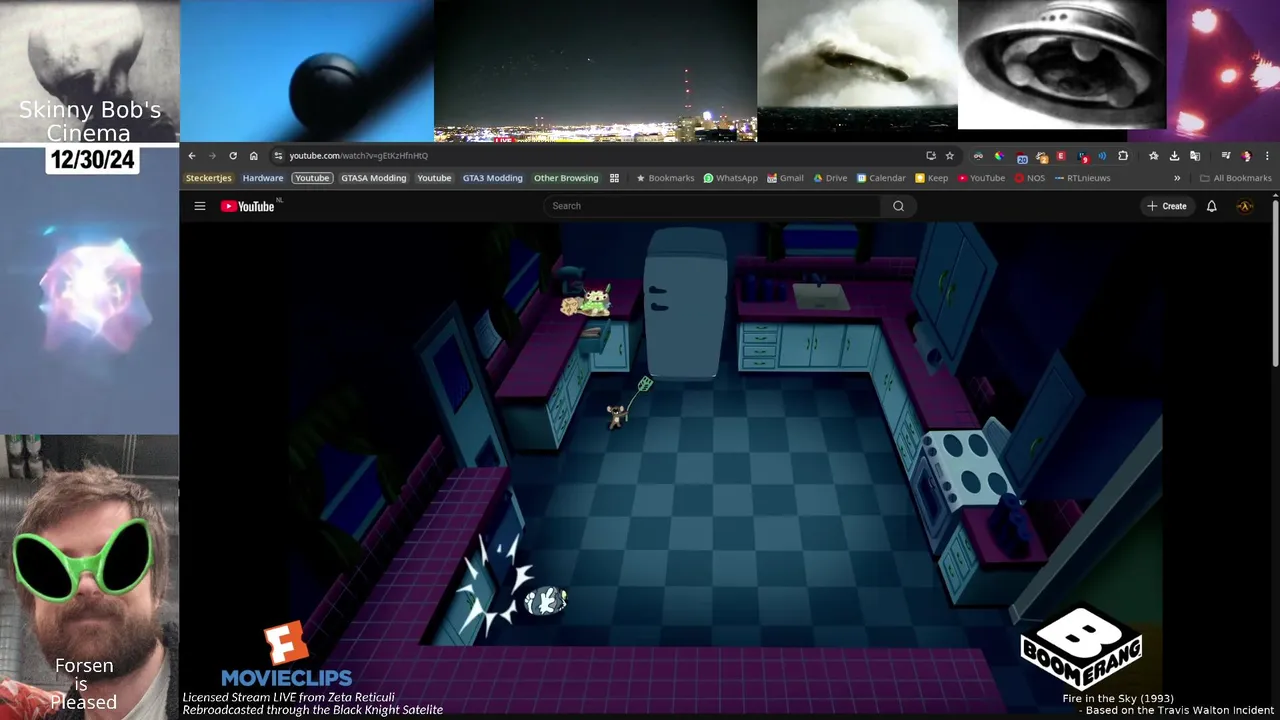The height and width of the screenshot is (720, 1280).
Task: Click the YouTube Search field
Action: pyautogui.click(x=712, y=206)
